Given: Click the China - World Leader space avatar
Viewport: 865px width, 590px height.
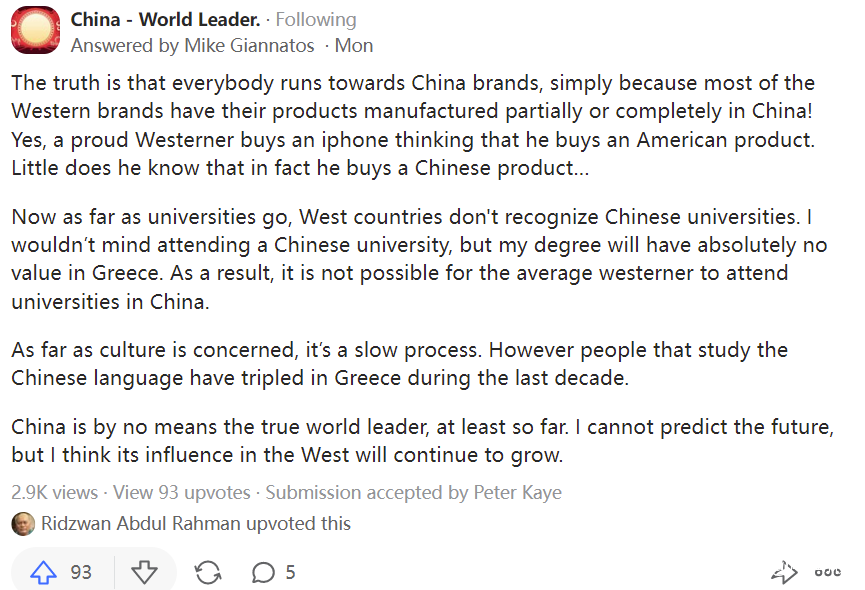Looking at the screenshot, I should tap(35, 30).
